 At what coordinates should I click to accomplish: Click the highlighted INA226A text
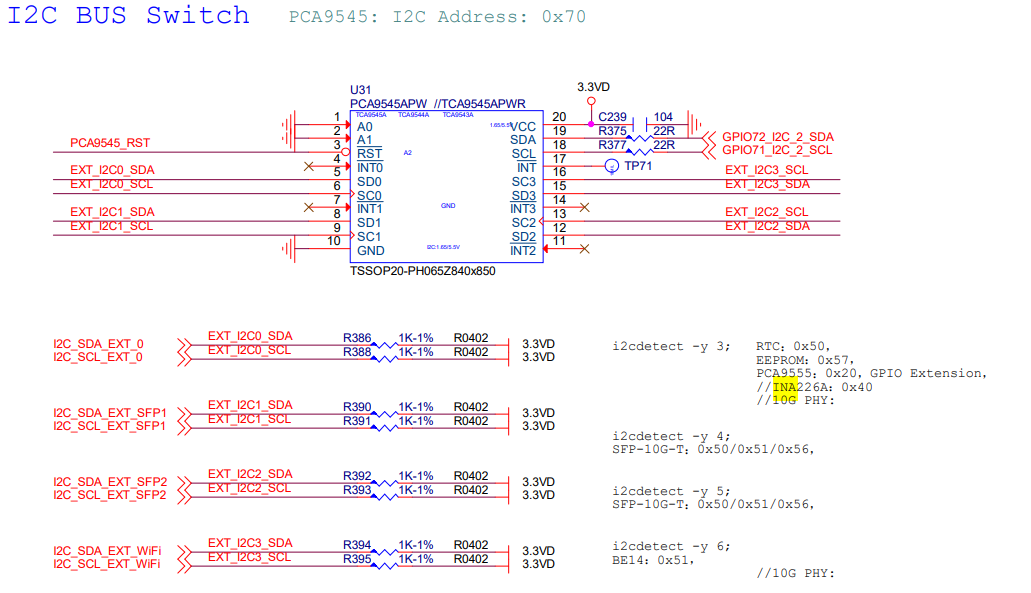(786, 387)
